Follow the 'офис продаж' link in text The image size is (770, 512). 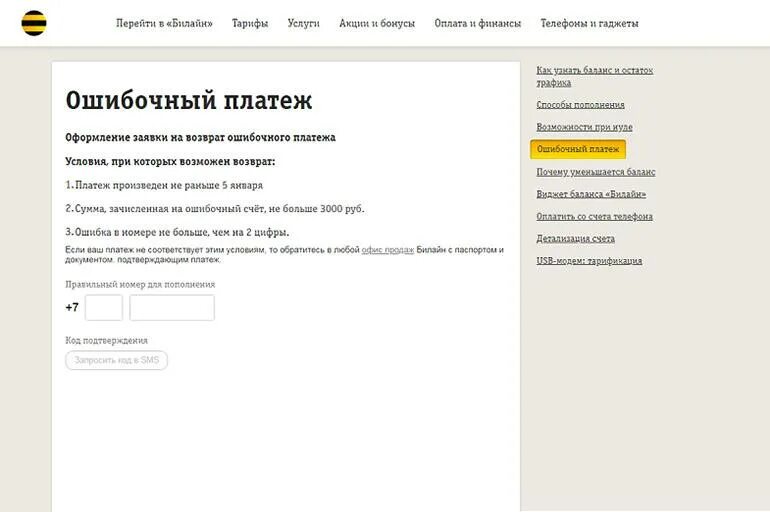tap(387, 250)
